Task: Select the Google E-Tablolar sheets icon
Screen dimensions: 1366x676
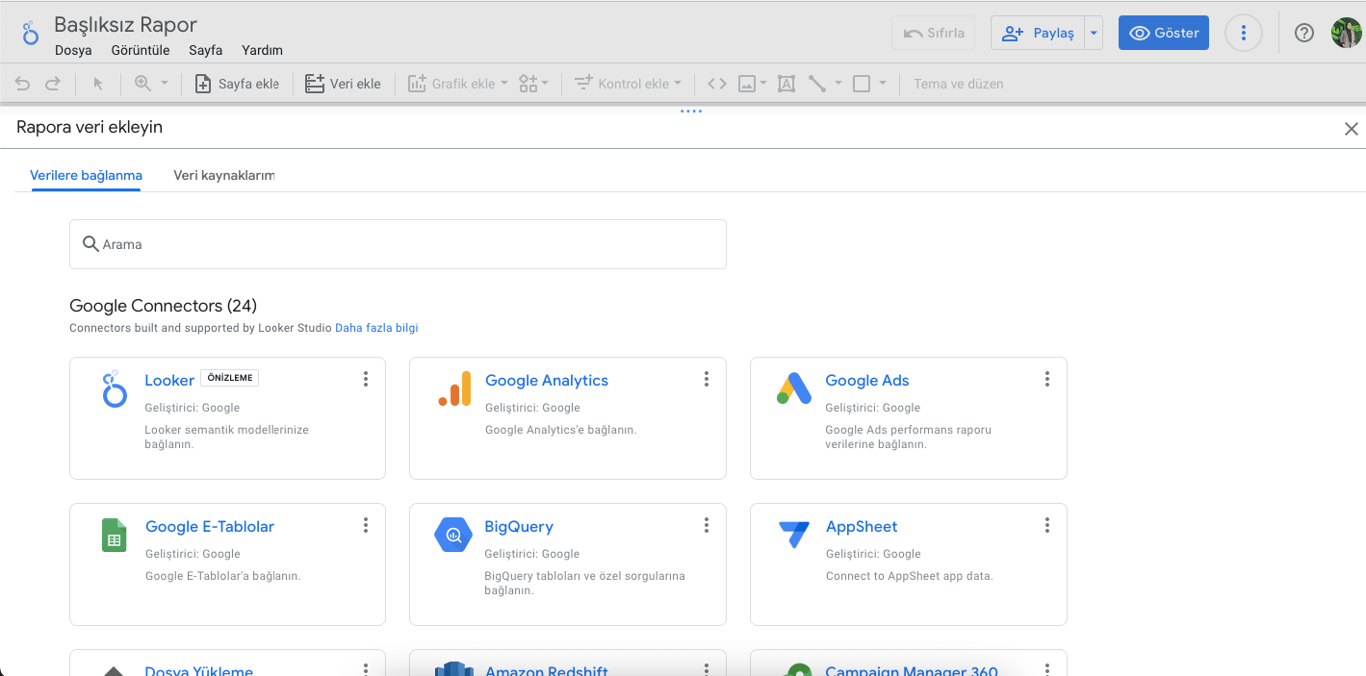Action: [x=114, y=535]
